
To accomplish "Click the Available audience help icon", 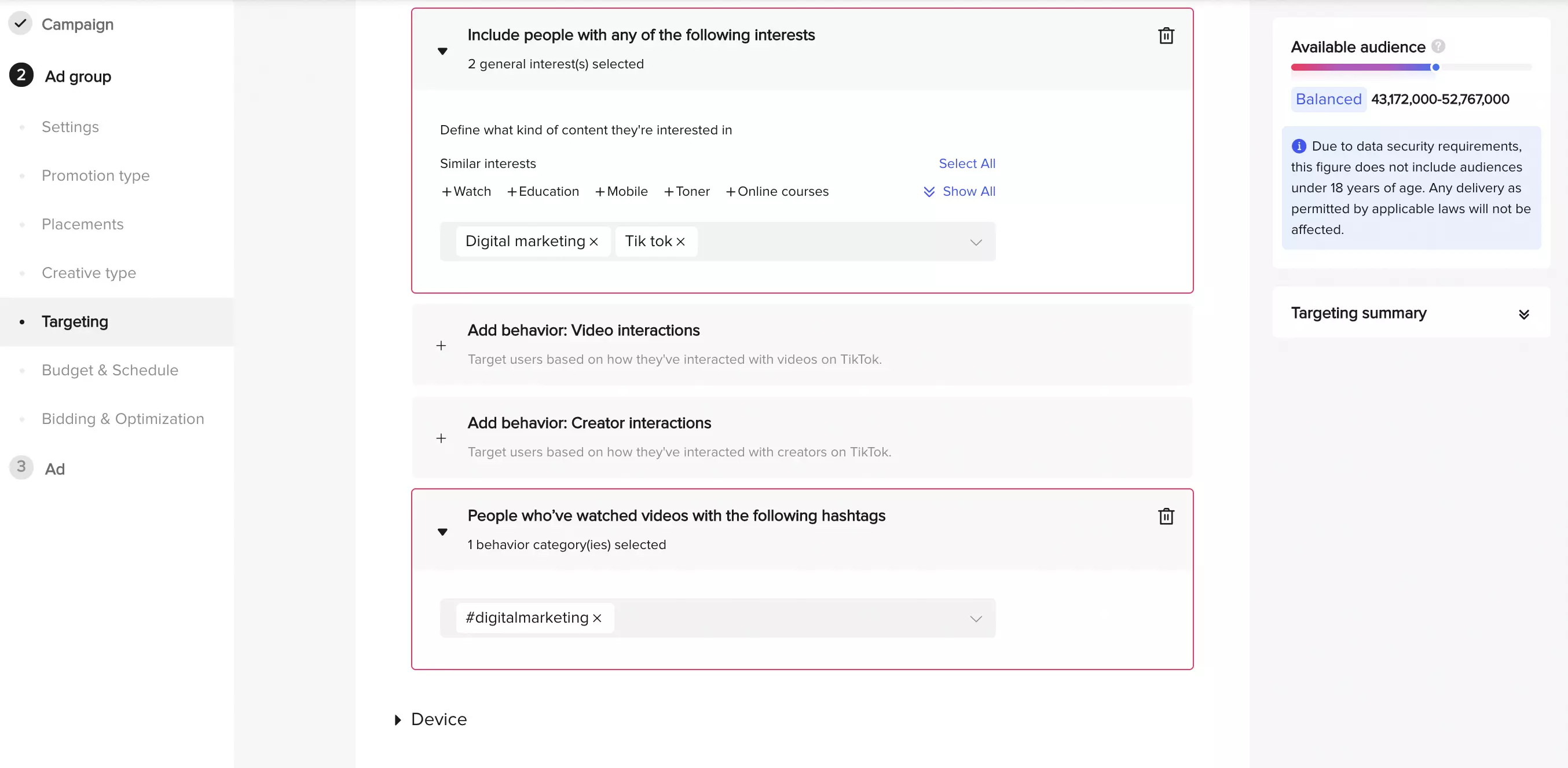I will (x=1438, y=46).
